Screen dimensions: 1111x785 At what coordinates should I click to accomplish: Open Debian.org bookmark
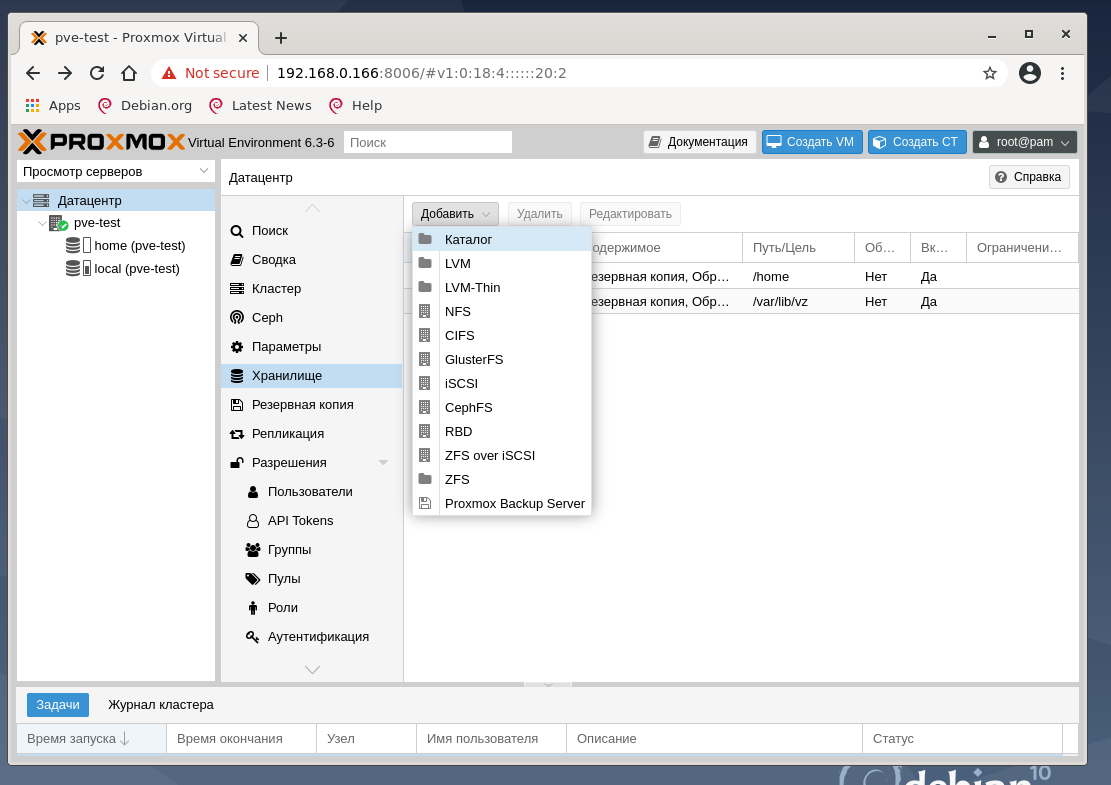145,106
